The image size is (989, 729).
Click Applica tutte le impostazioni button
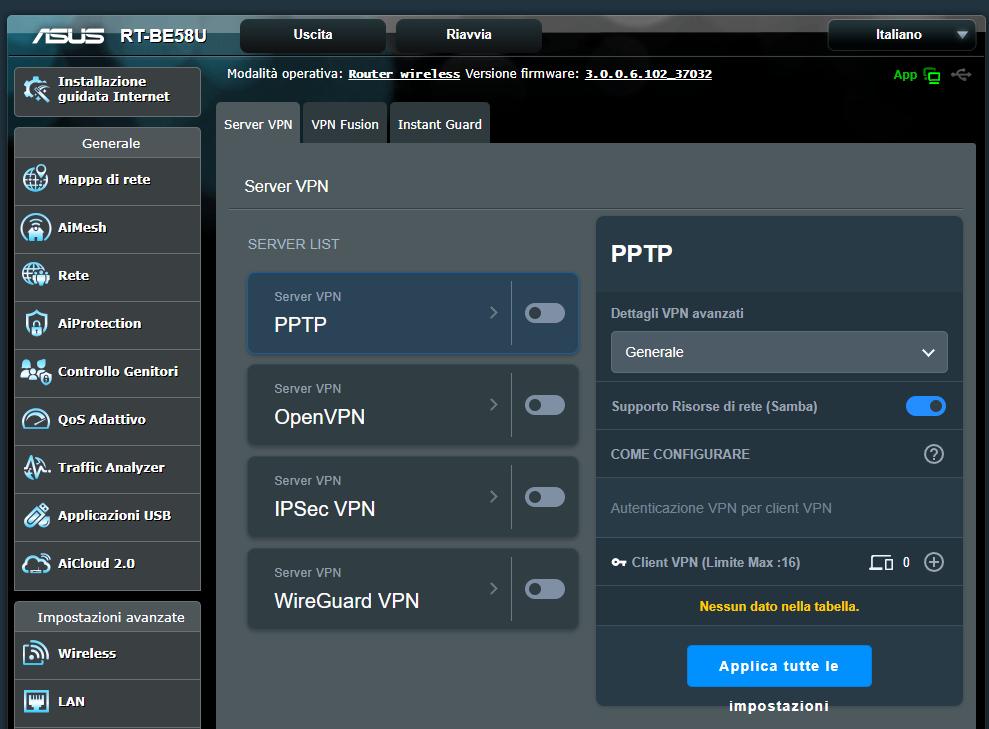[779, 666]
